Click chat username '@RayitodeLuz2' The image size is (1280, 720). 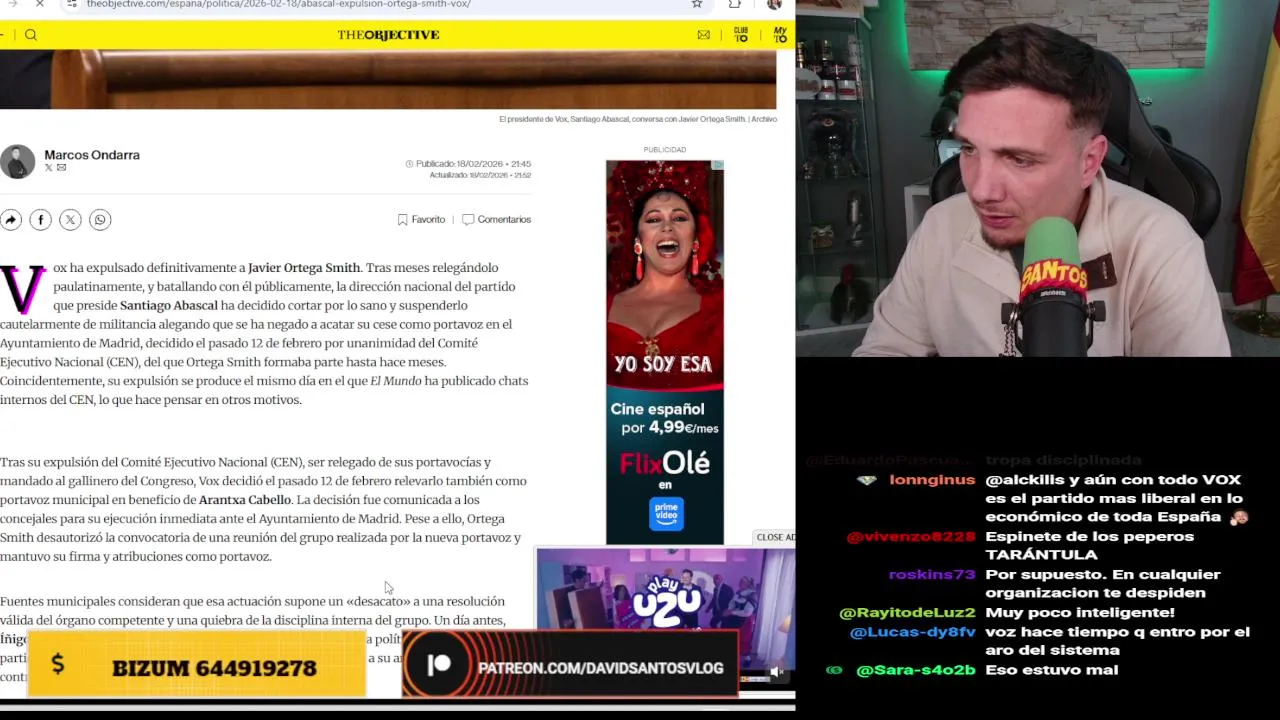coord(907,613)
